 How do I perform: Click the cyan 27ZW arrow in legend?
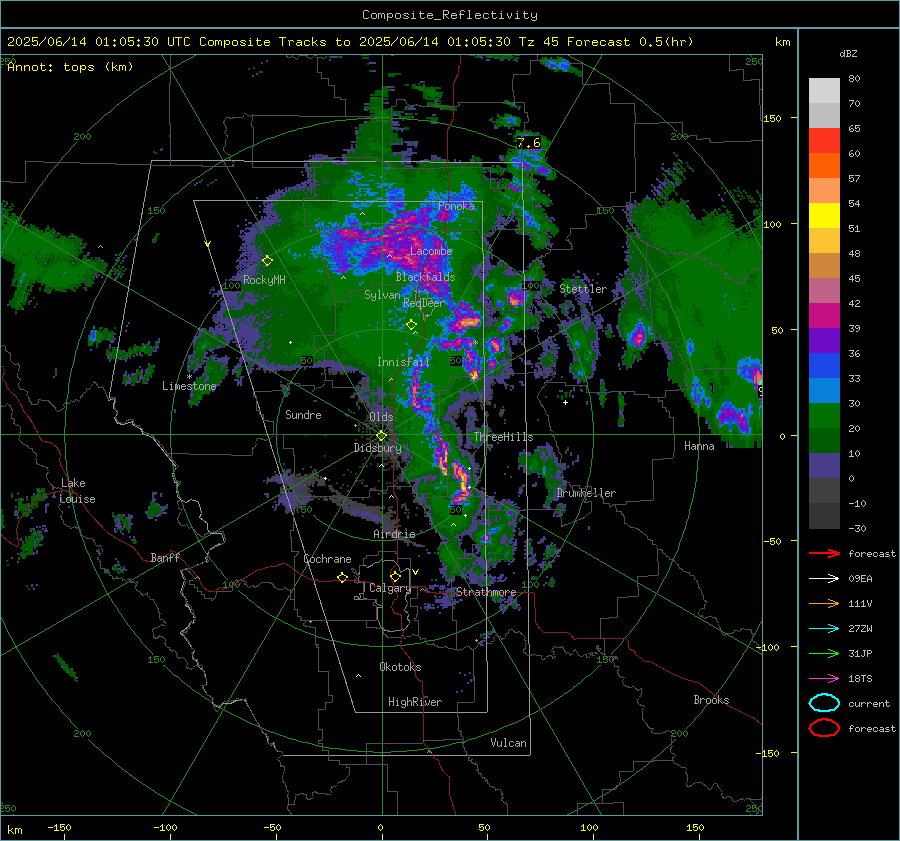click(824, 629)
